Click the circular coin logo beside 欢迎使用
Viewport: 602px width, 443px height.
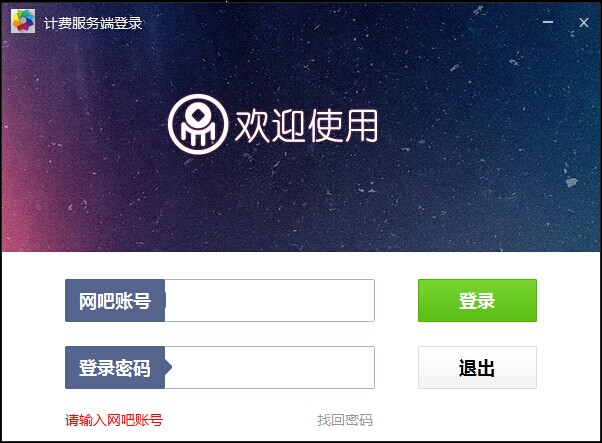198,124
